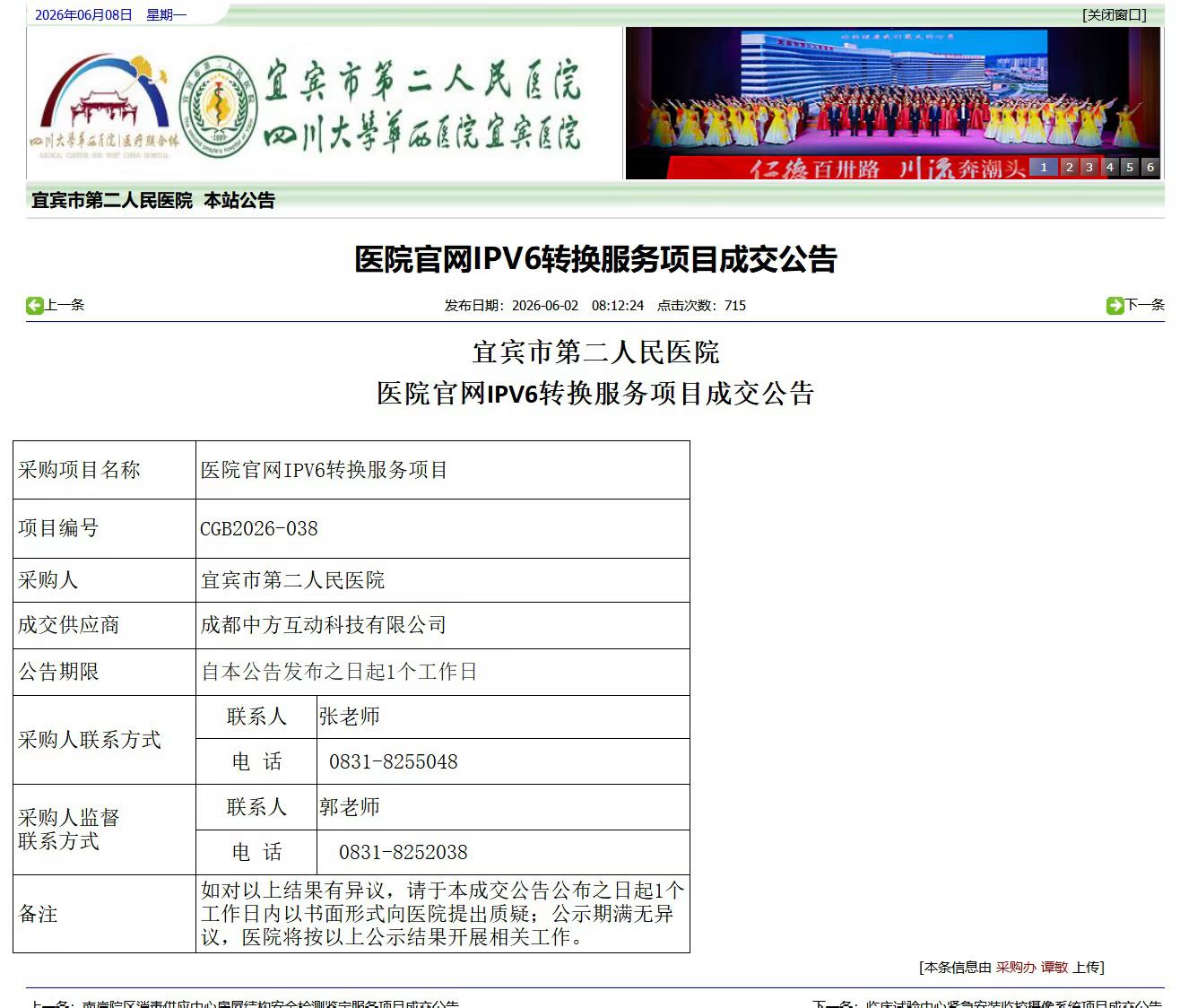Go to 上一条 previous announcement
Viewport: 1180px width, 1008px height.
[65, 305]
